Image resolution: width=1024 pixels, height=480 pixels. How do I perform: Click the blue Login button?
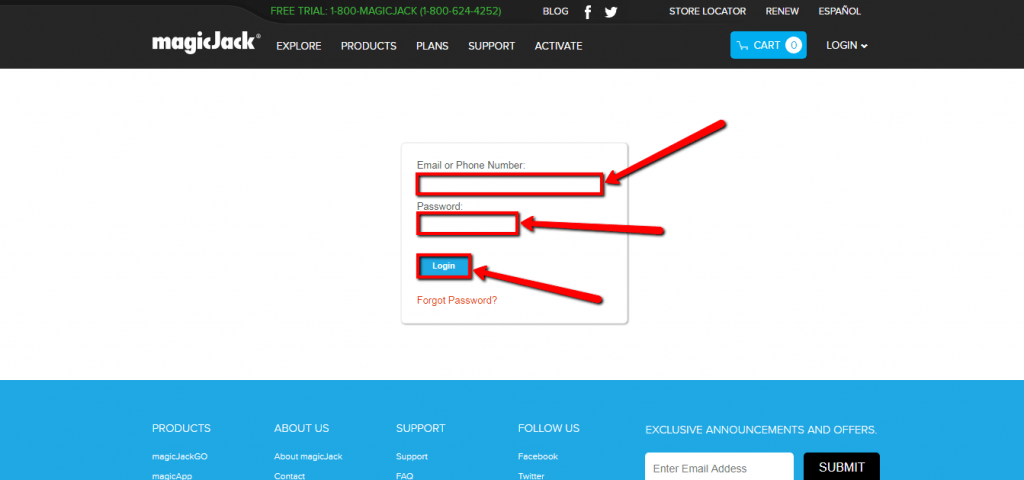(443, 266)
